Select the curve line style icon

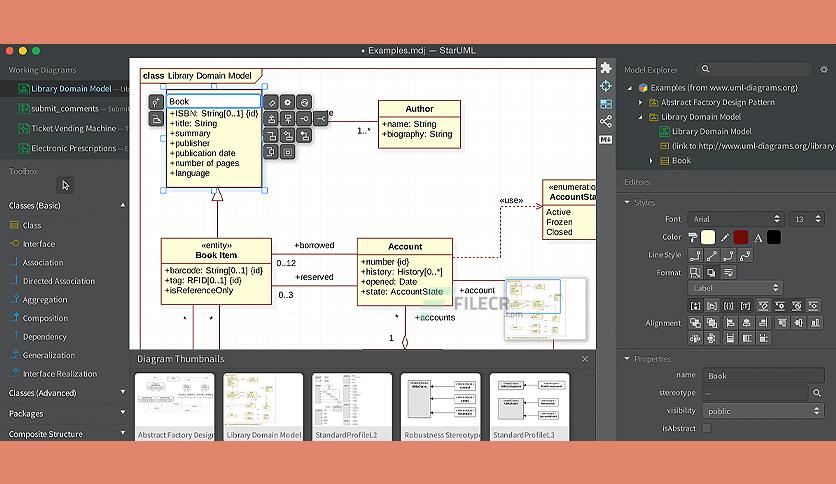point(745,255)
